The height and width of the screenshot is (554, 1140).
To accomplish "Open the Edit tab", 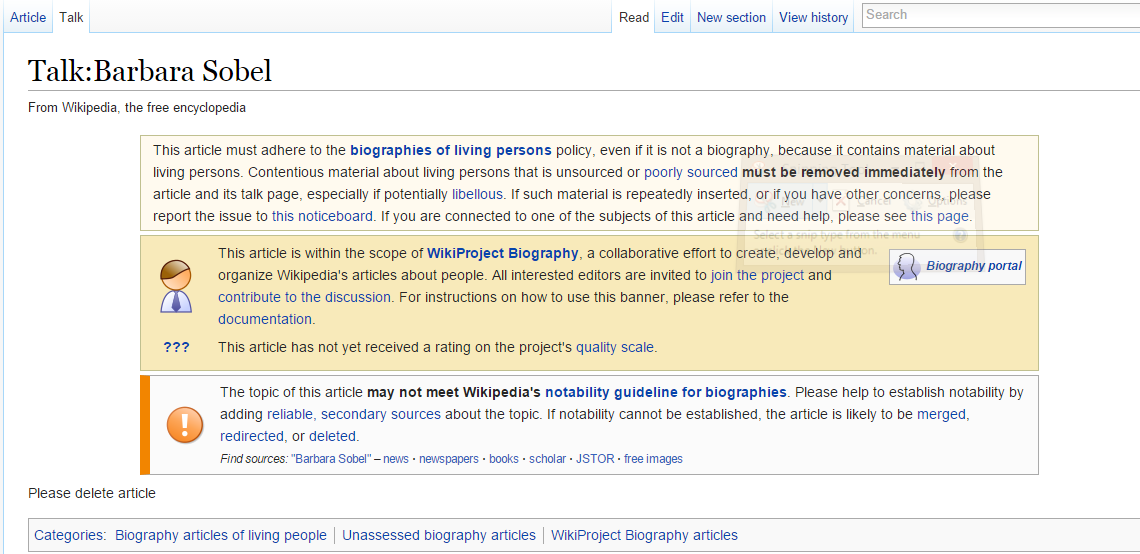I will pos(672,17).
